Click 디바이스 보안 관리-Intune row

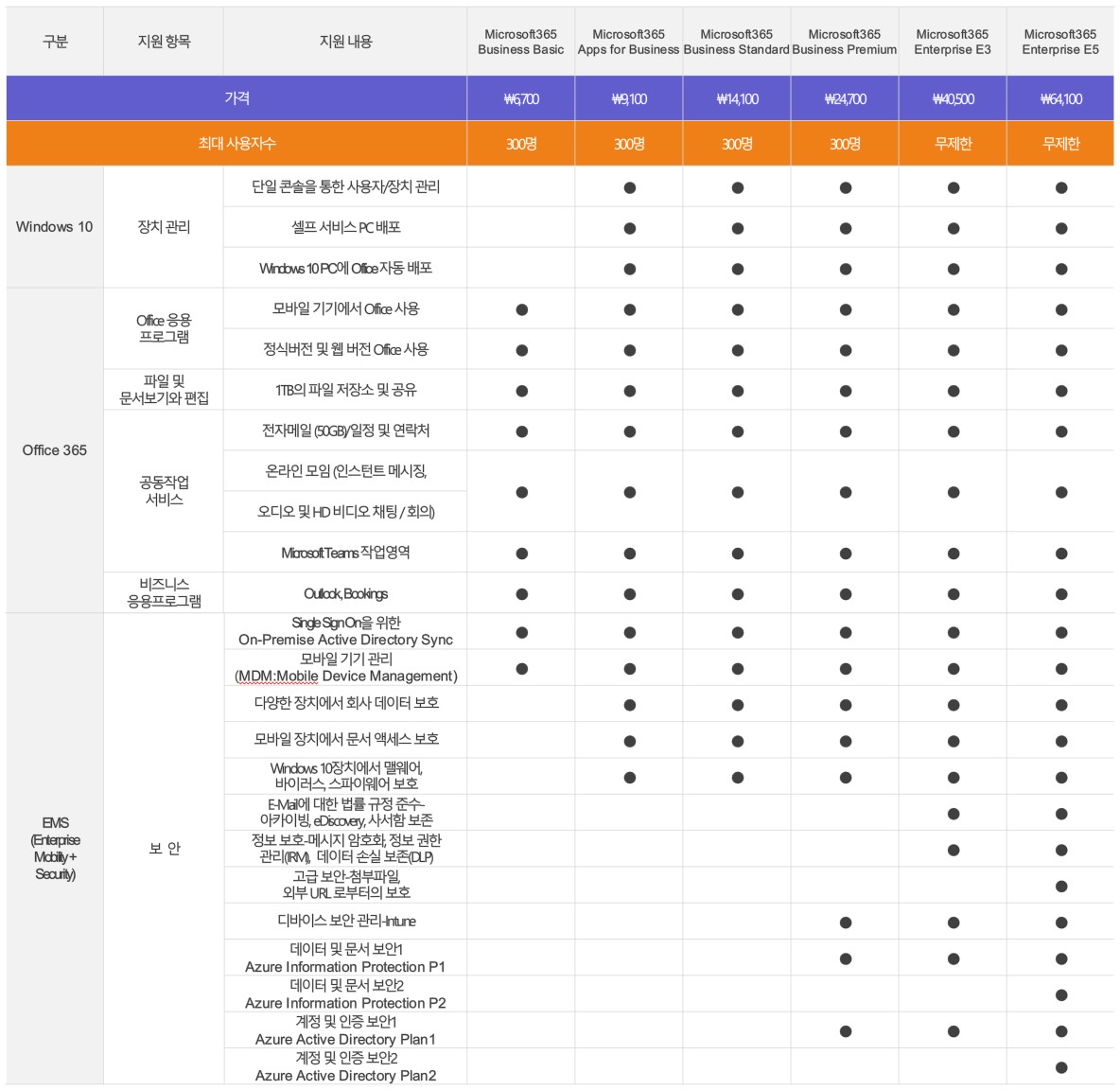[345, 922]
